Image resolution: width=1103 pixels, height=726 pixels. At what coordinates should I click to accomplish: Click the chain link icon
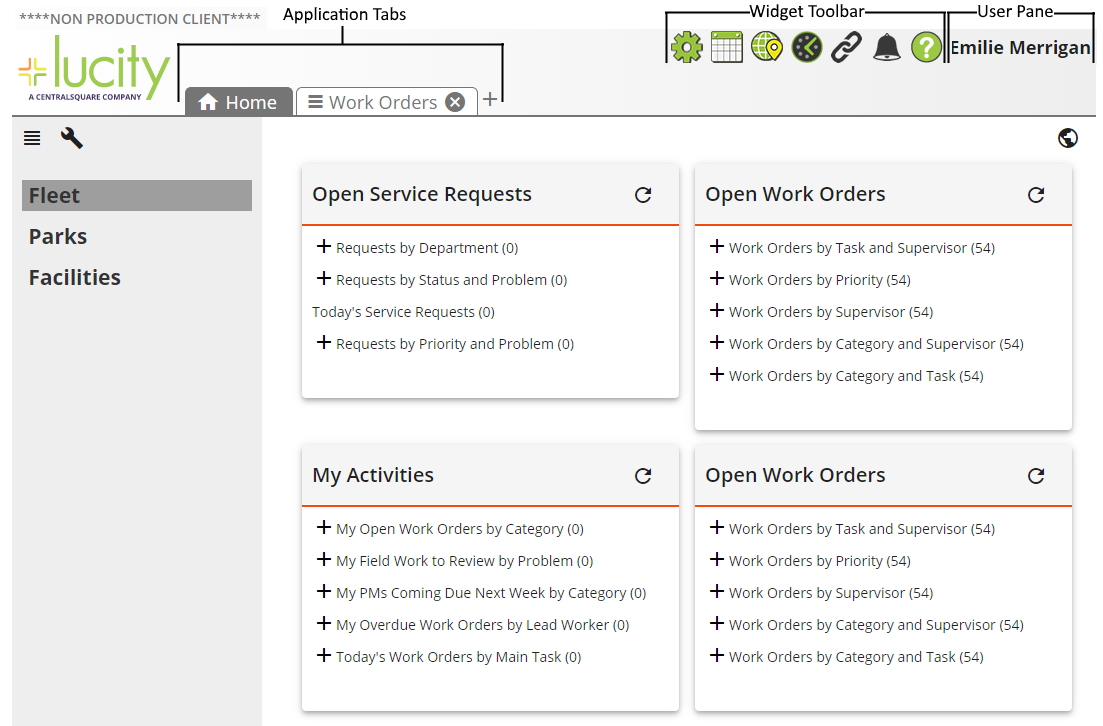click(847, 47)
